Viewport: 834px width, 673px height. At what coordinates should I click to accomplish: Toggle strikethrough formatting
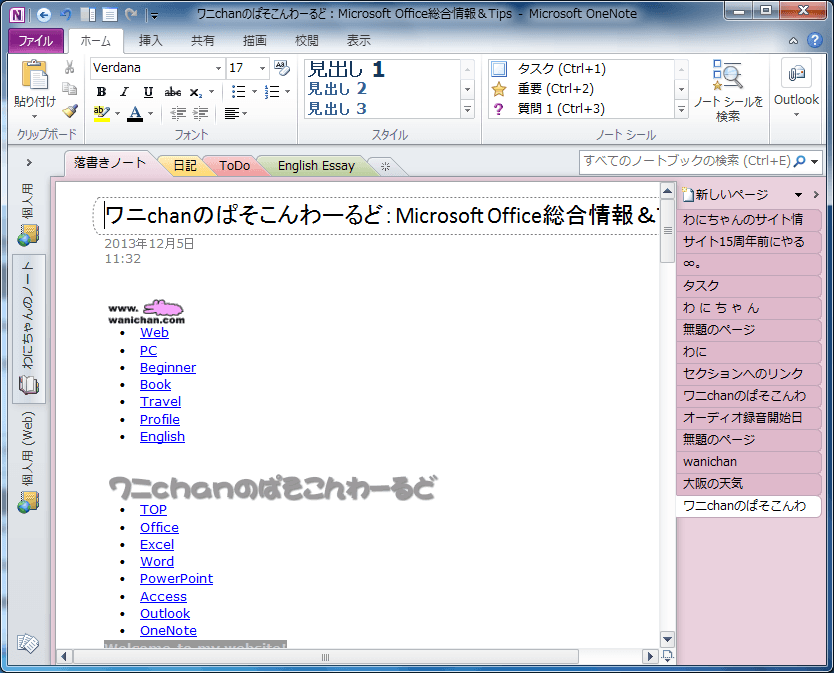coord(172,92)
